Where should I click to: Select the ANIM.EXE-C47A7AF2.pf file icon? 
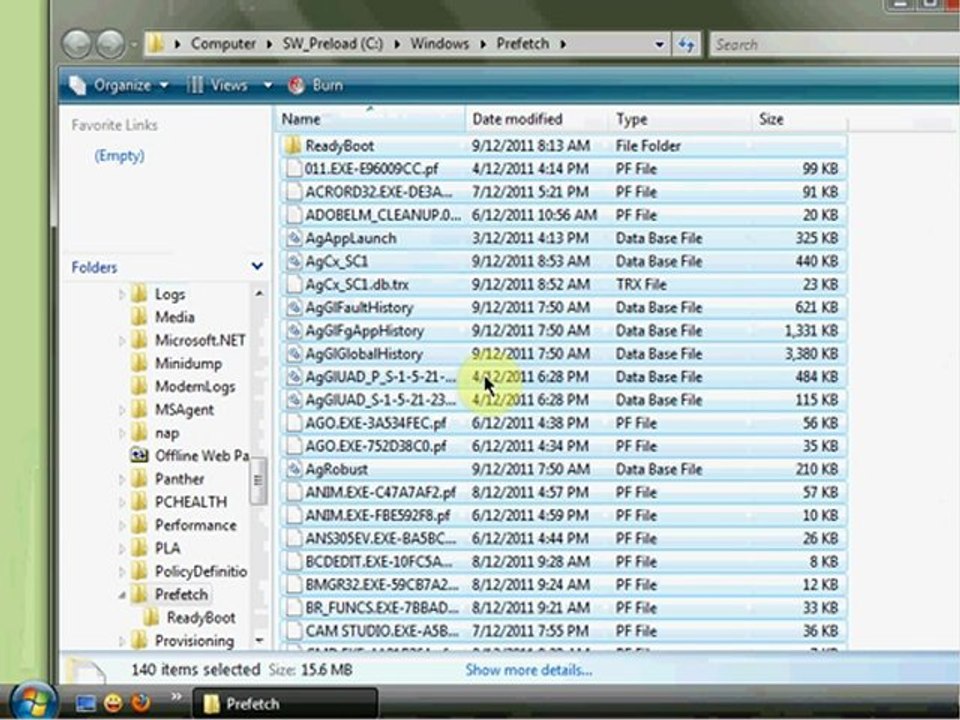coord(294,492)
